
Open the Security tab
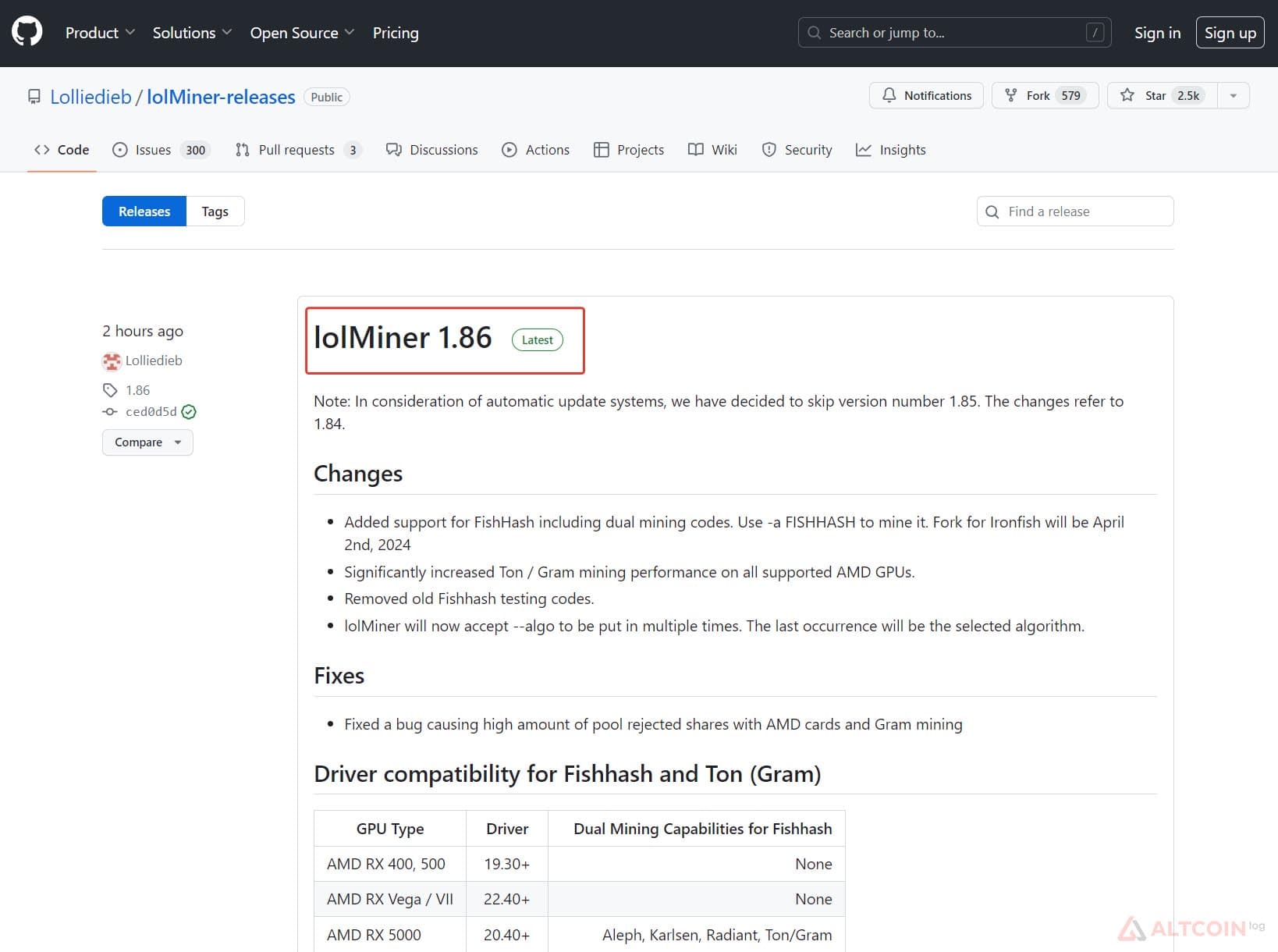(797, 150)
